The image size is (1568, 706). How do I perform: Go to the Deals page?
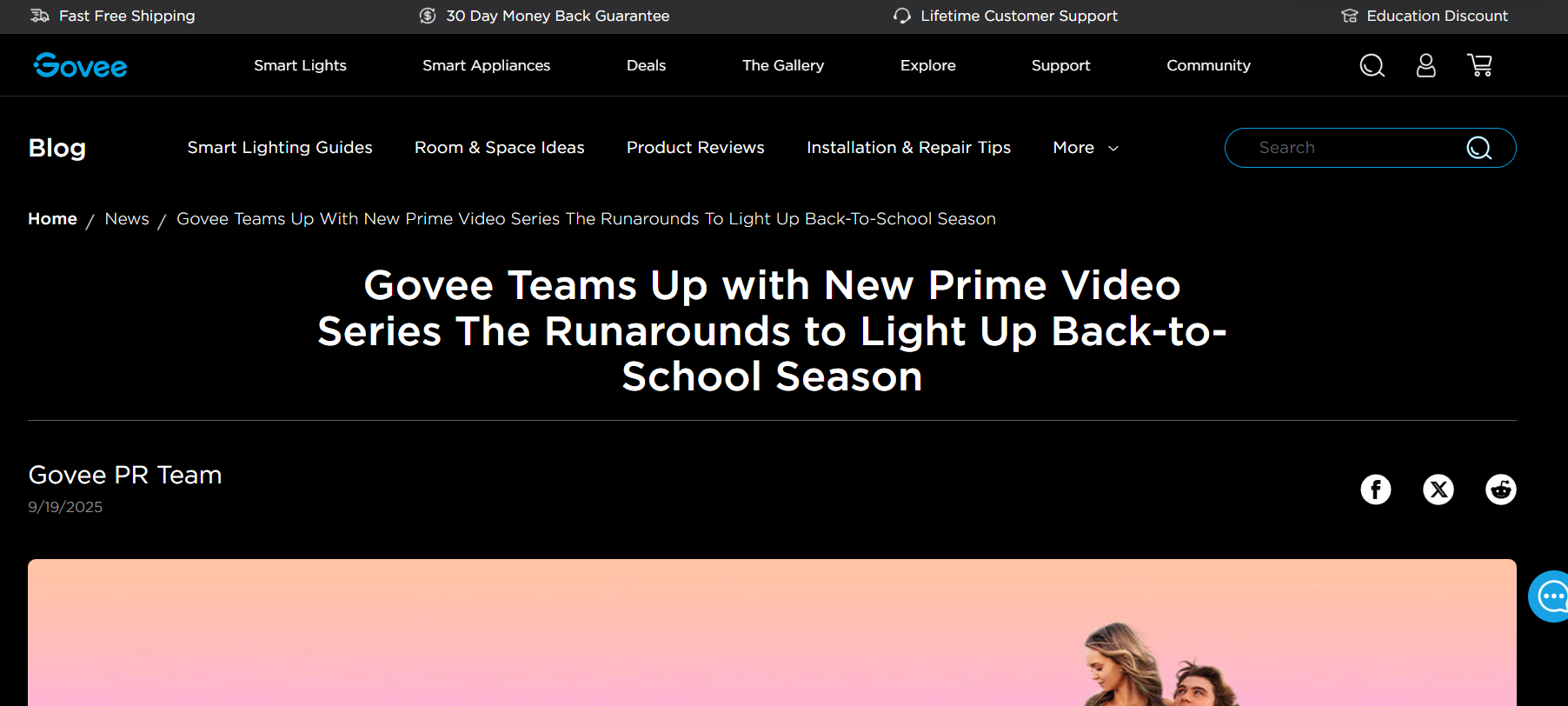coord(646,65)
